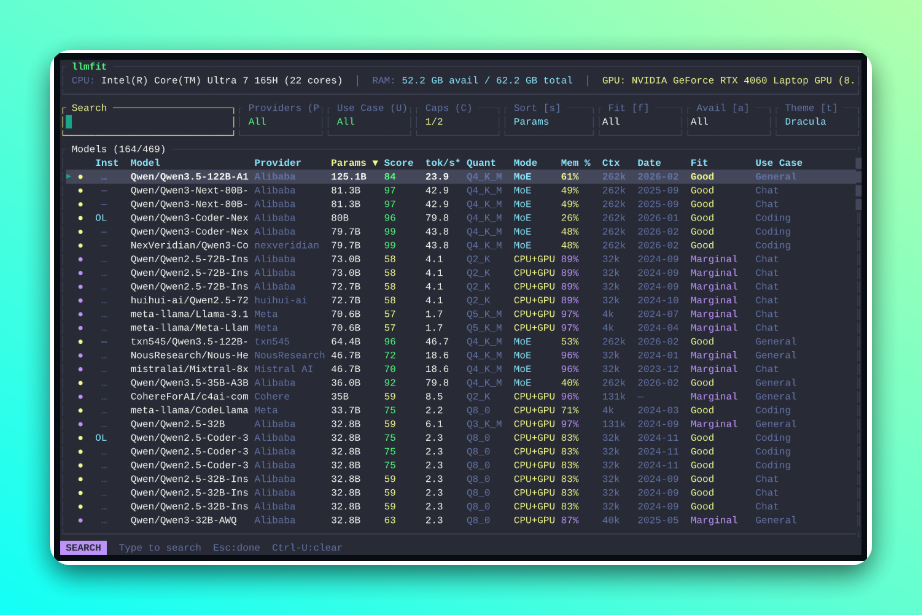922x615 pixels.
Task: Select the meta-llama/CodeLlama model row
Action: (x=189, y=410)
